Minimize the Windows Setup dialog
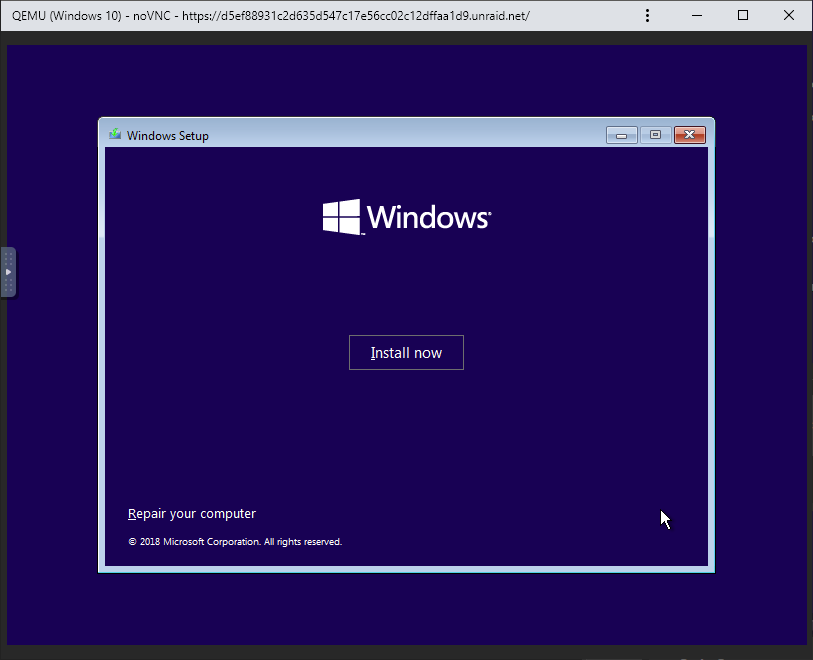Screen dimensions: 813x660 point(622,135)
